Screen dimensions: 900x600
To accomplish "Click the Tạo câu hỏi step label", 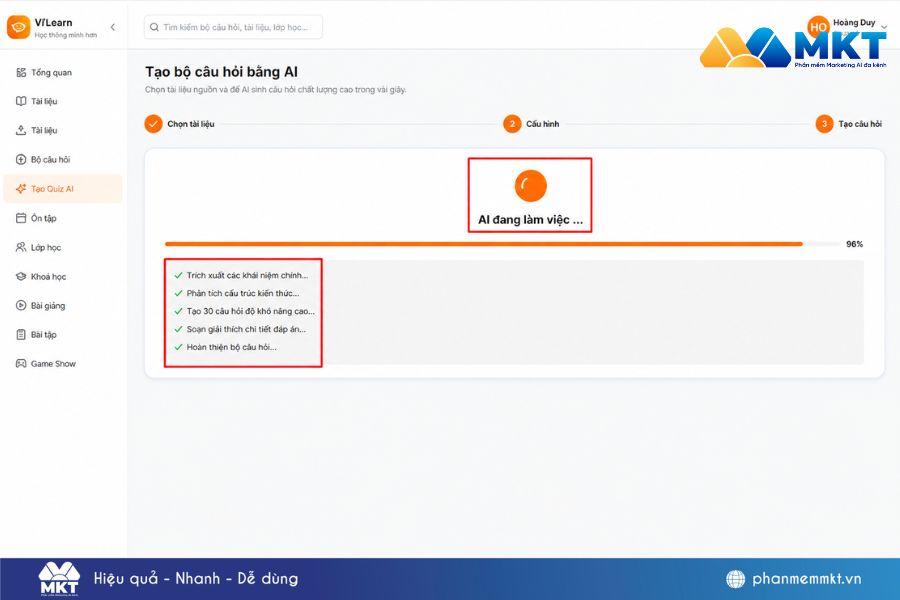I will [860, 124].
